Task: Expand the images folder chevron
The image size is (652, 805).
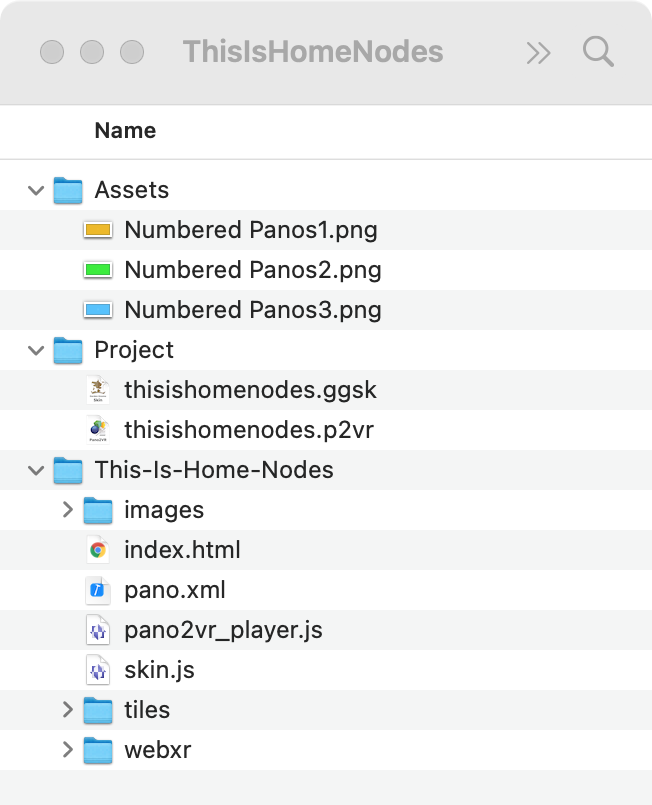Action: point(67,510)
